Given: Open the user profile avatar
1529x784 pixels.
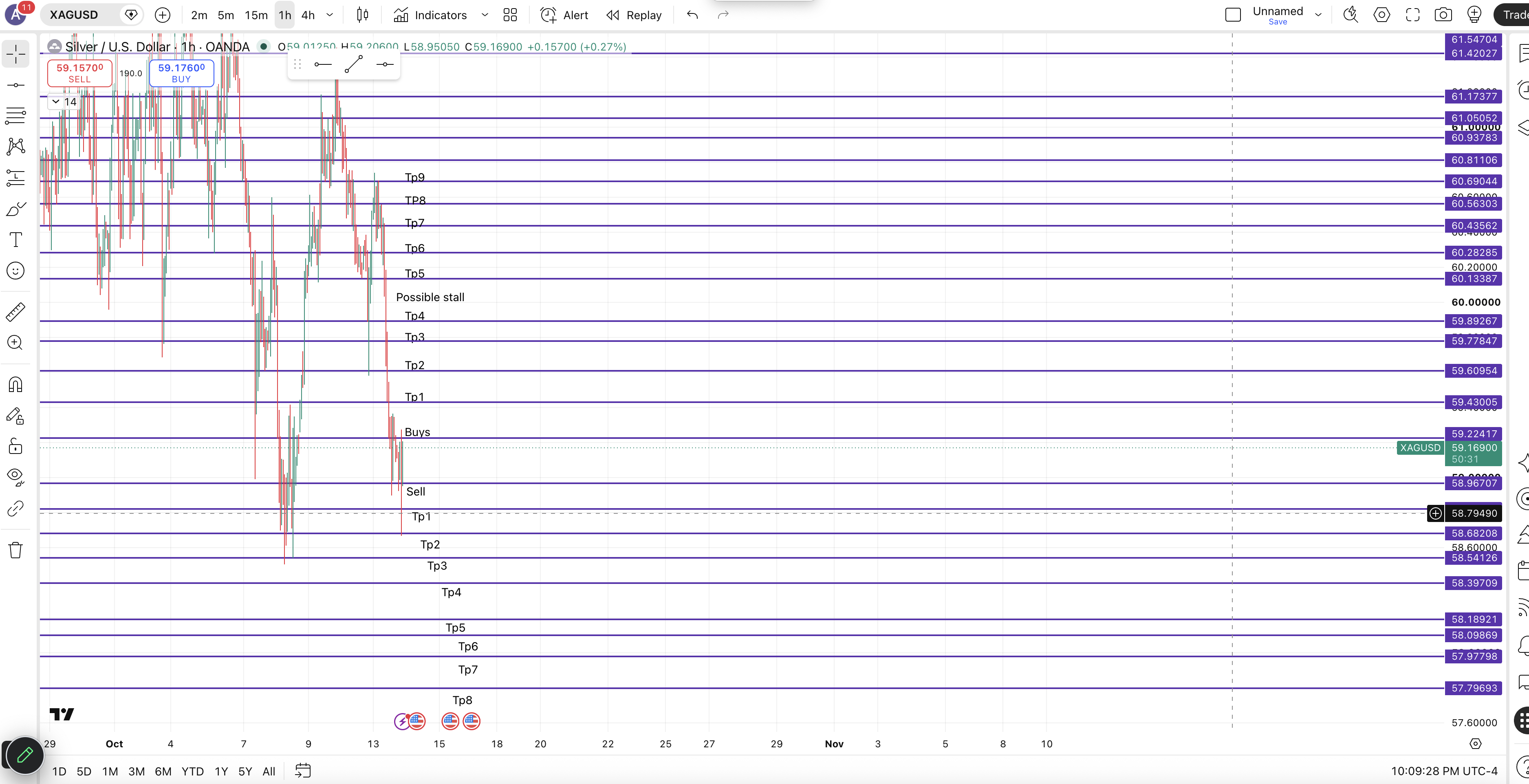Looking at the screenshot, I should tap(16, 14).
